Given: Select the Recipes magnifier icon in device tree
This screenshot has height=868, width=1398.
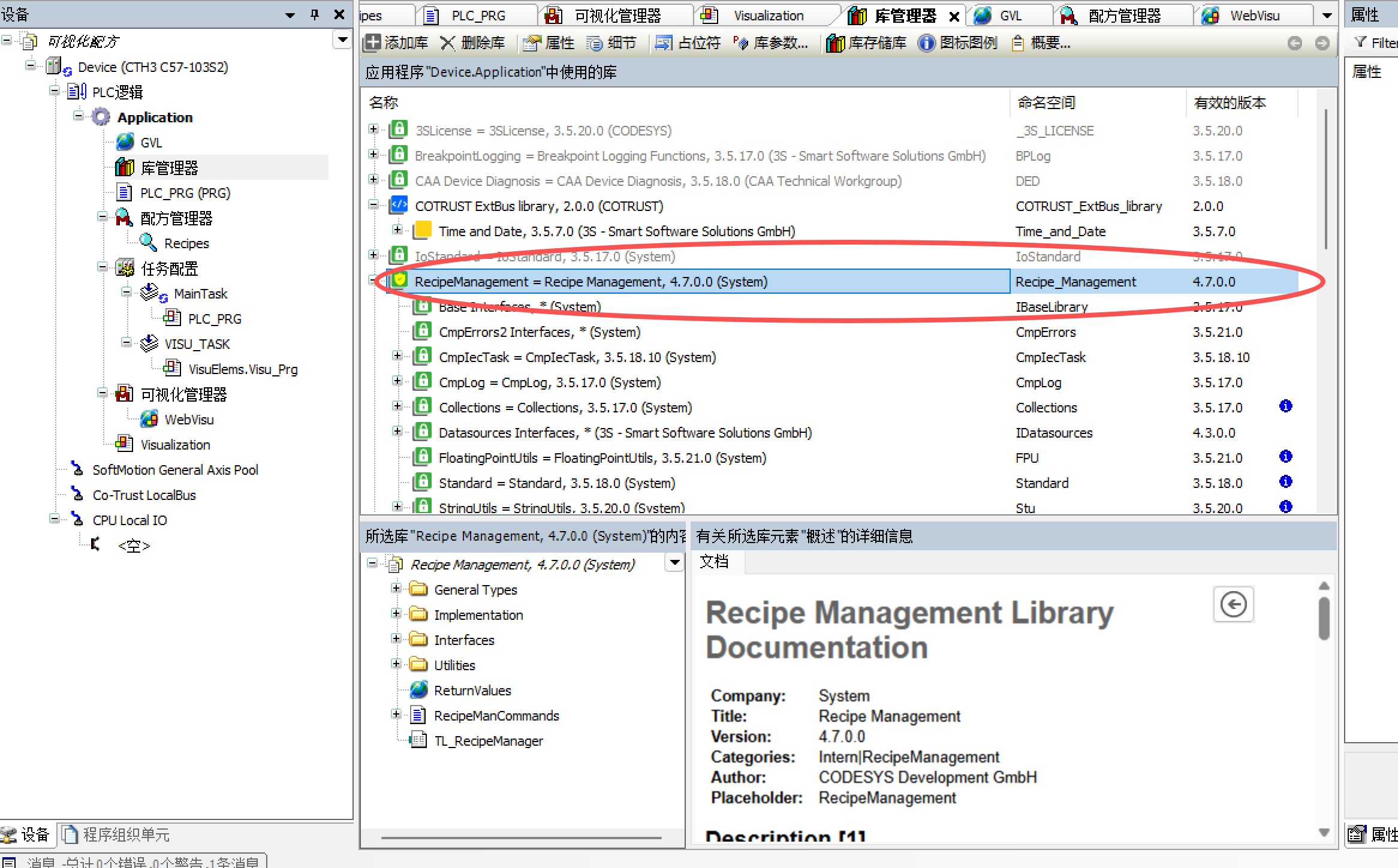Looking at the screenshot, I should point(148,243).
